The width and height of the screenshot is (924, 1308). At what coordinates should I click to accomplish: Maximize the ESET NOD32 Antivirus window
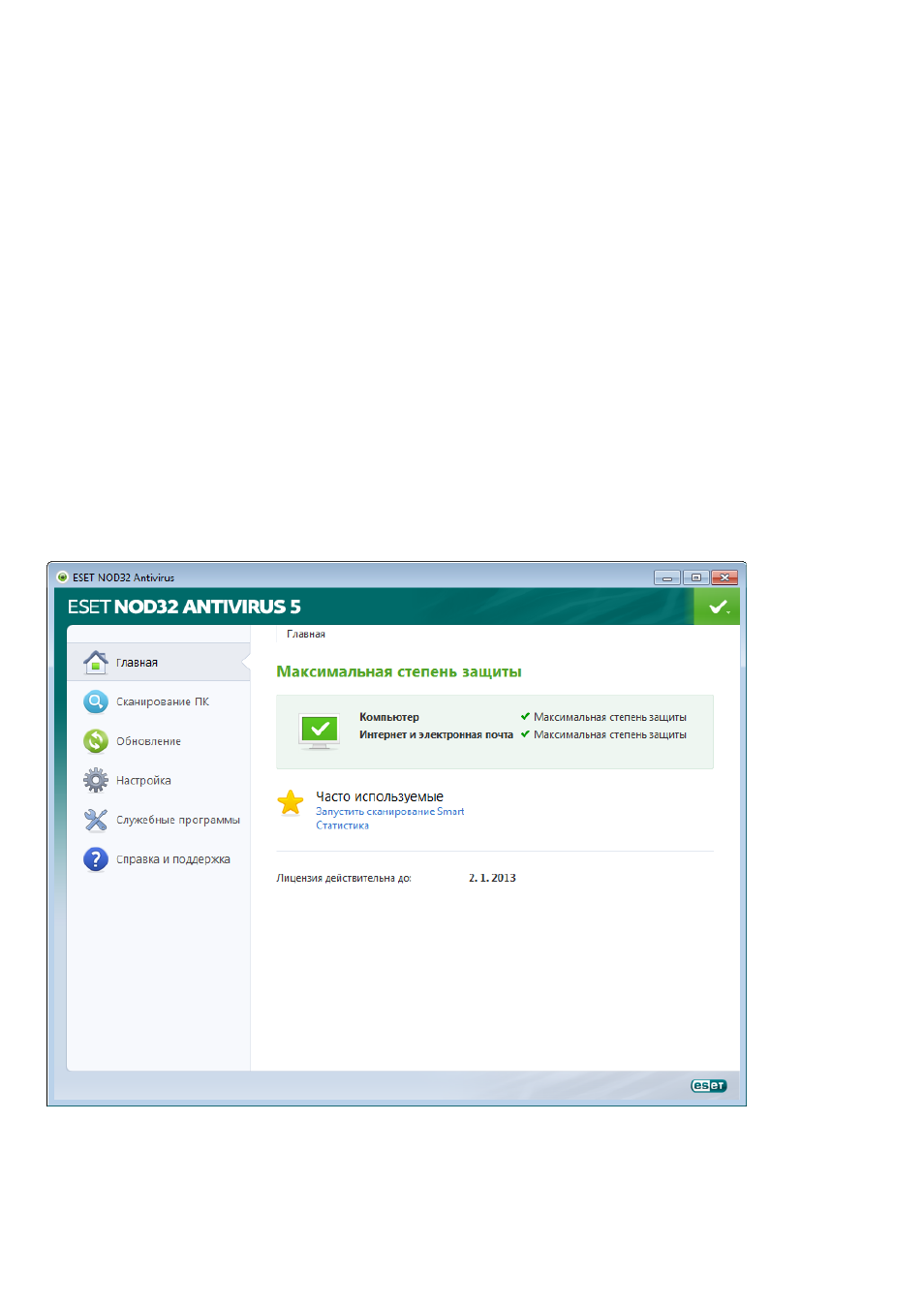695,577
